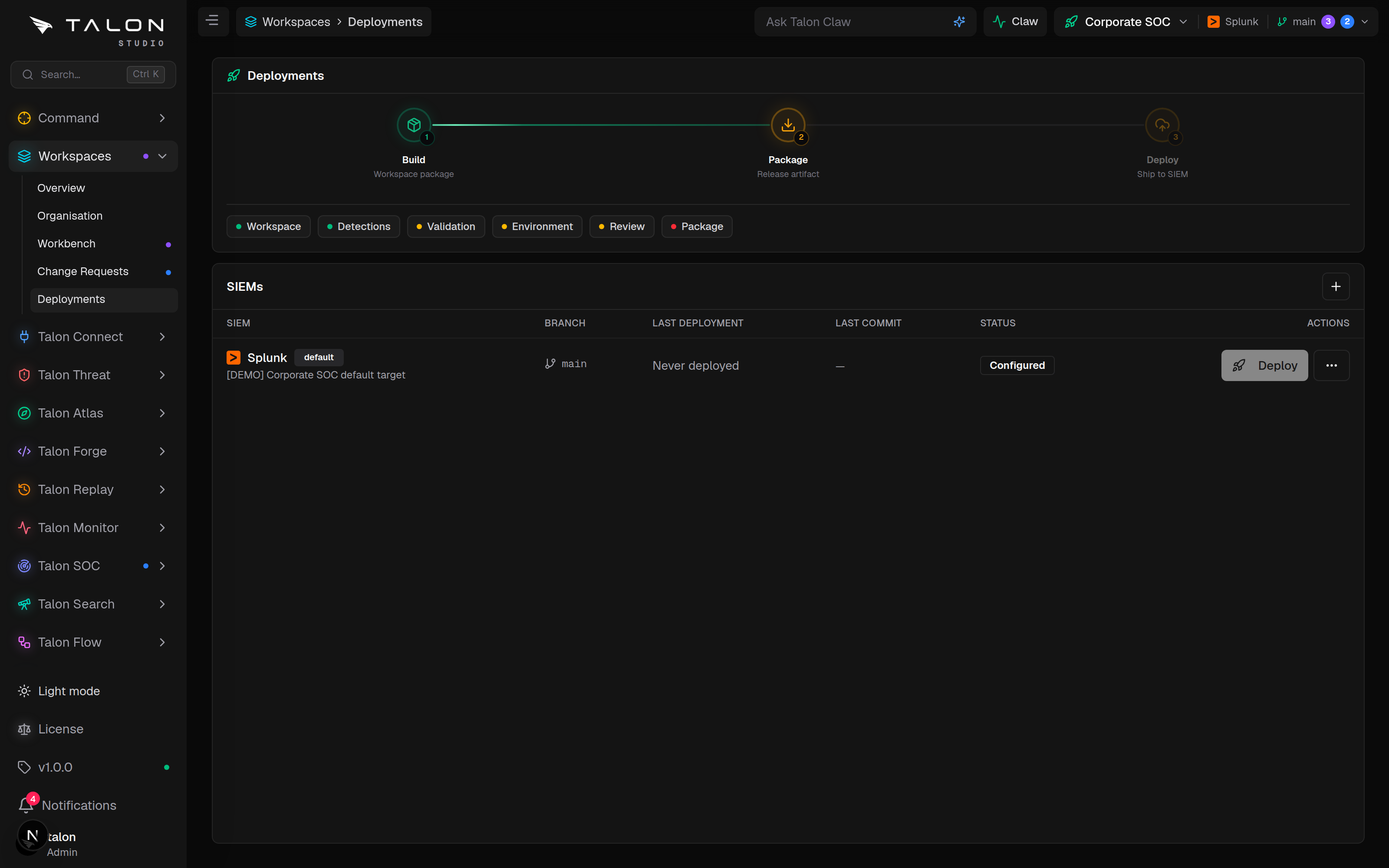Click the Review status chip
This screenshot has width=1389, height=868.
click(621, 227)
